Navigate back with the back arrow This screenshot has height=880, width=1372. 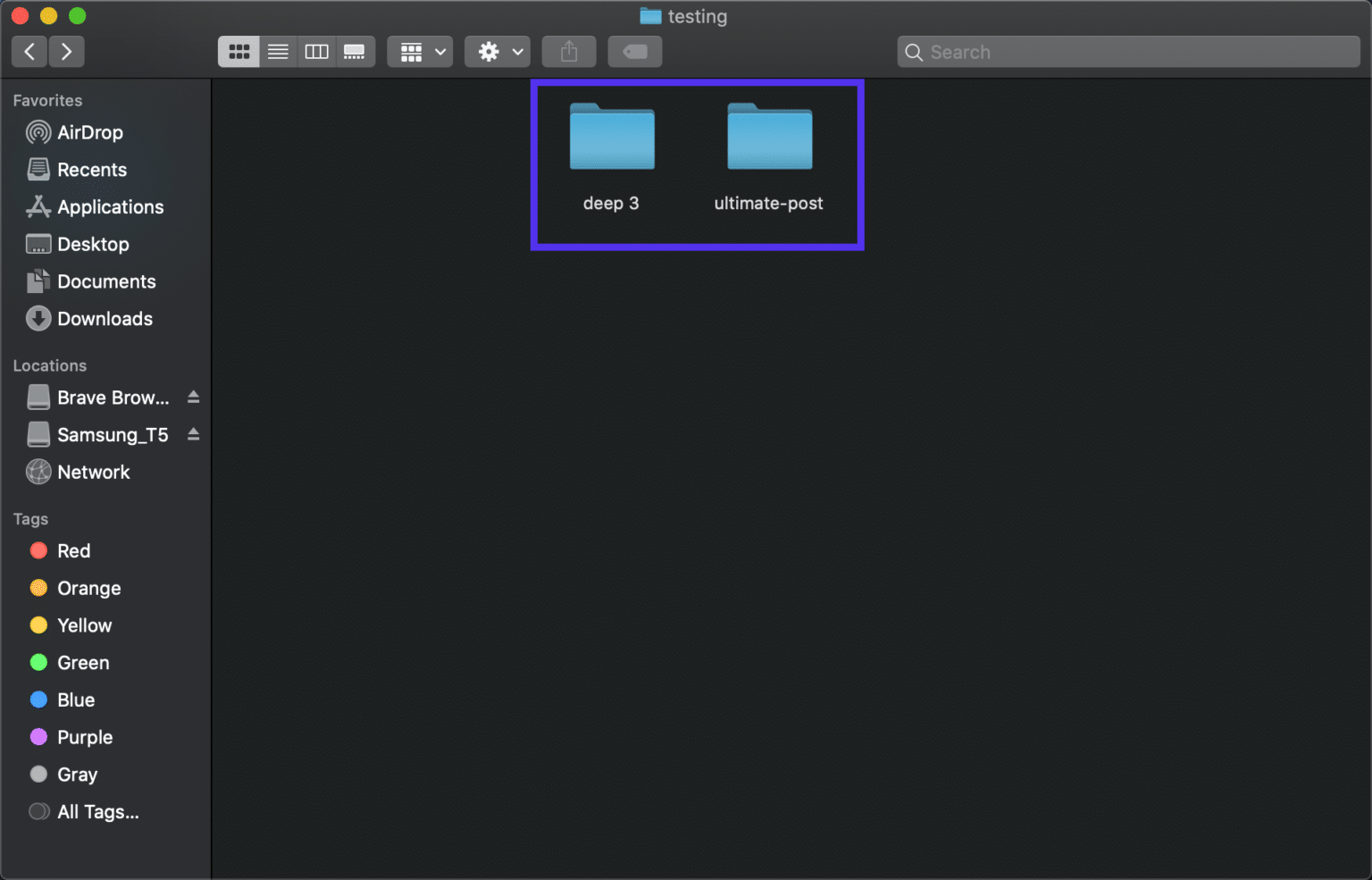[x=29, y=51]
